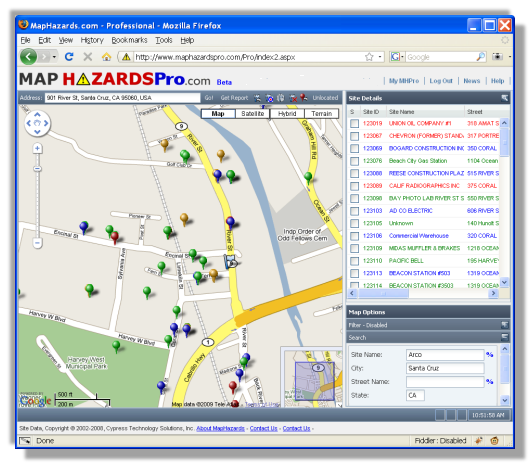
Task: Click the Log Out link
Action: [x=441, y=81]
